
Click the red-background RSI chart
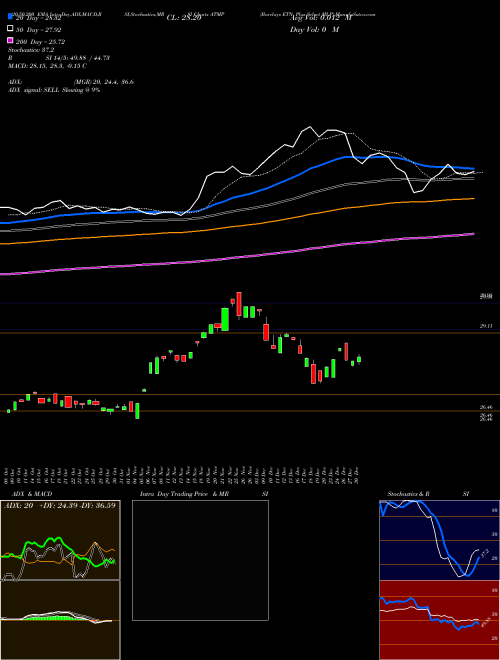pyautogui.click(x=439, y=620)
